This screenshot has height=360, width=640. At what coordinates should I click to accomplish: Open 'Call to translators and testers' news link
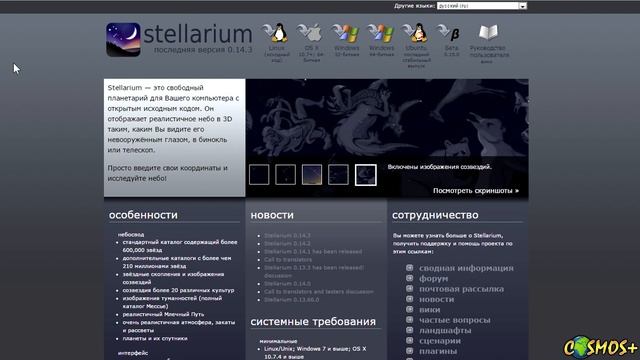pos(318,292)
